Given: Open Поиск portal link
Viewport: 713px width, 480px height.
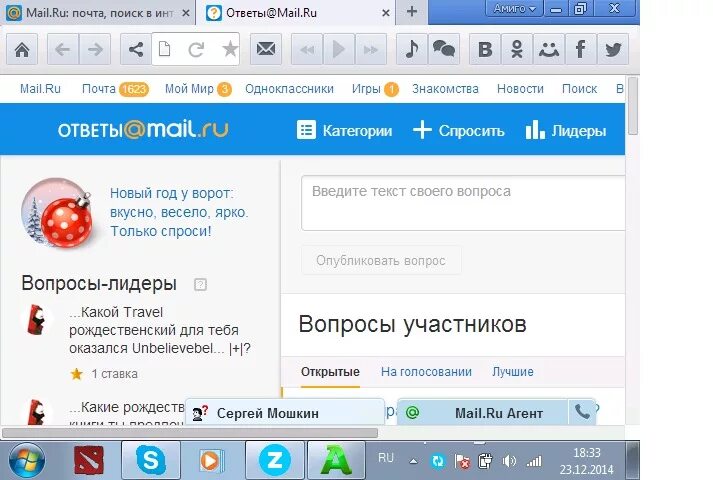Looking at the screenshot, I should (579, 89).
